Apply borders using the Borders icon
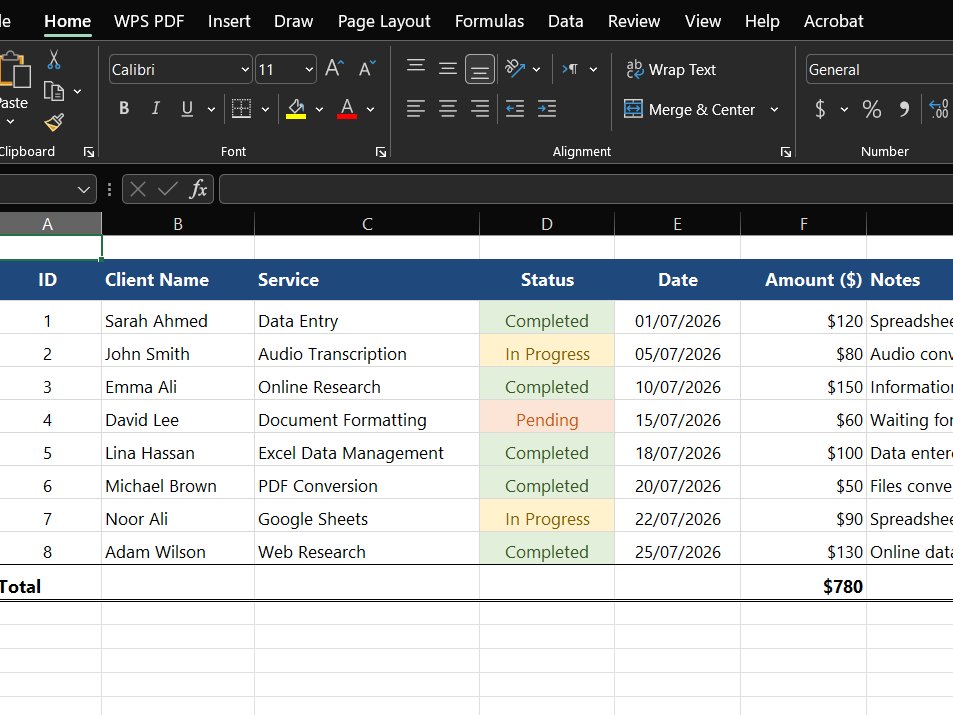 click(241, 109)
